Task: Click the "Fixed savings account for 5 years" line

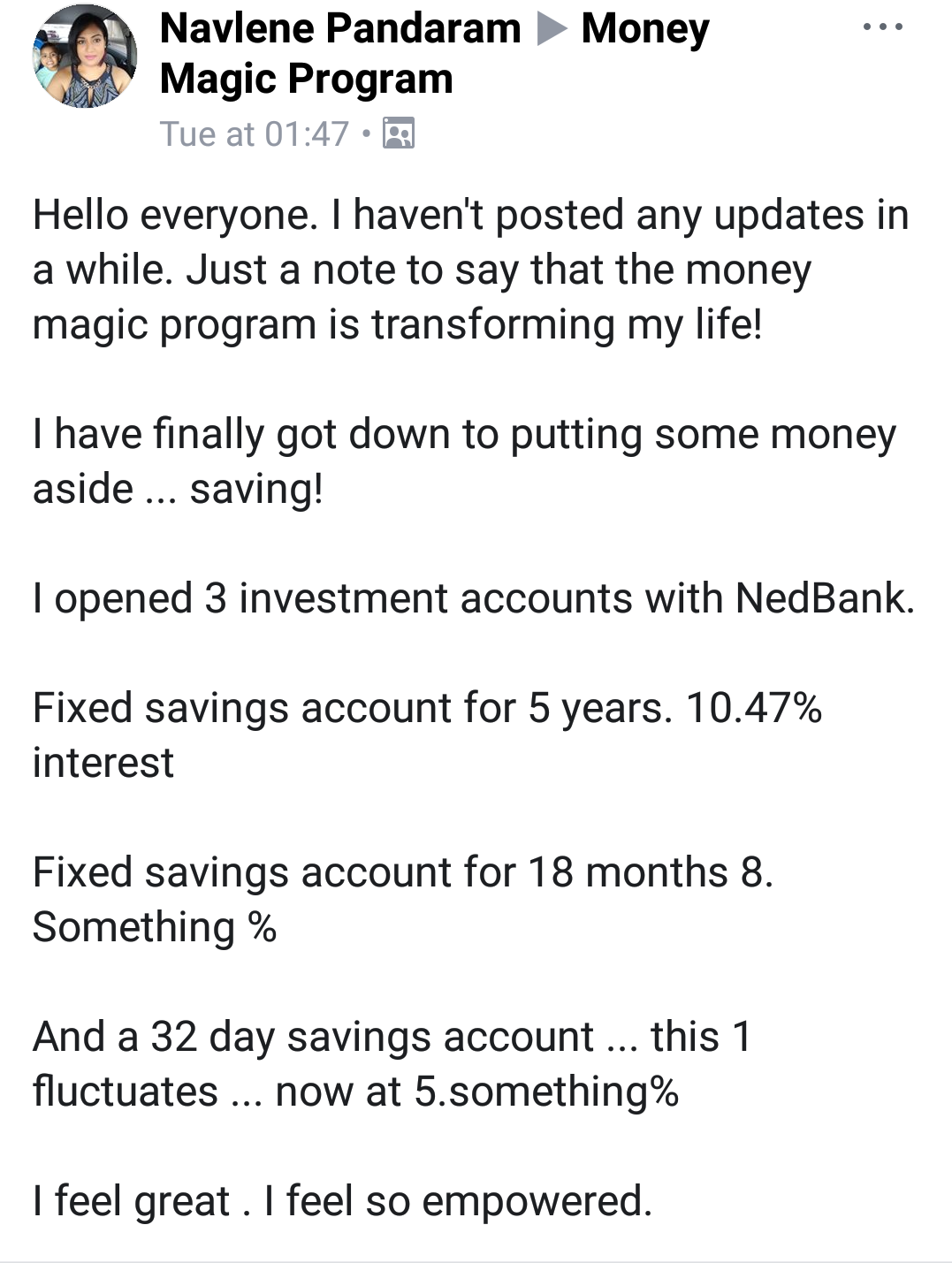Action: tap(352, 709)
